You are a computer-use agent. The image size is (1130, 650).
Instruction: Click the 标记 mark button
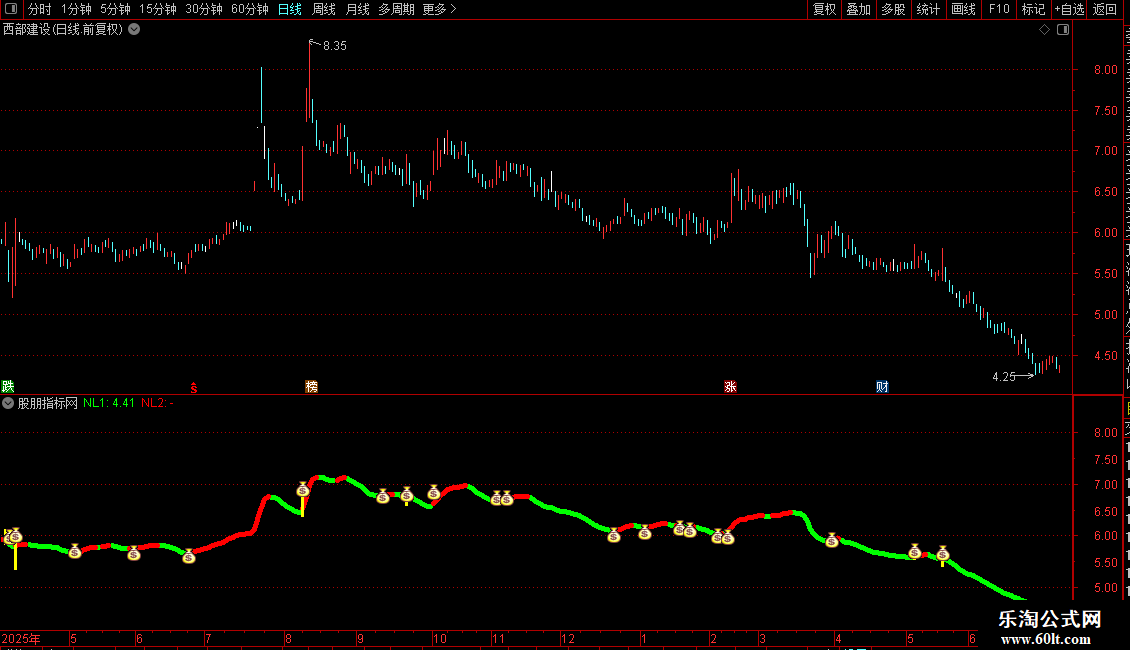tap(1033, 9)
